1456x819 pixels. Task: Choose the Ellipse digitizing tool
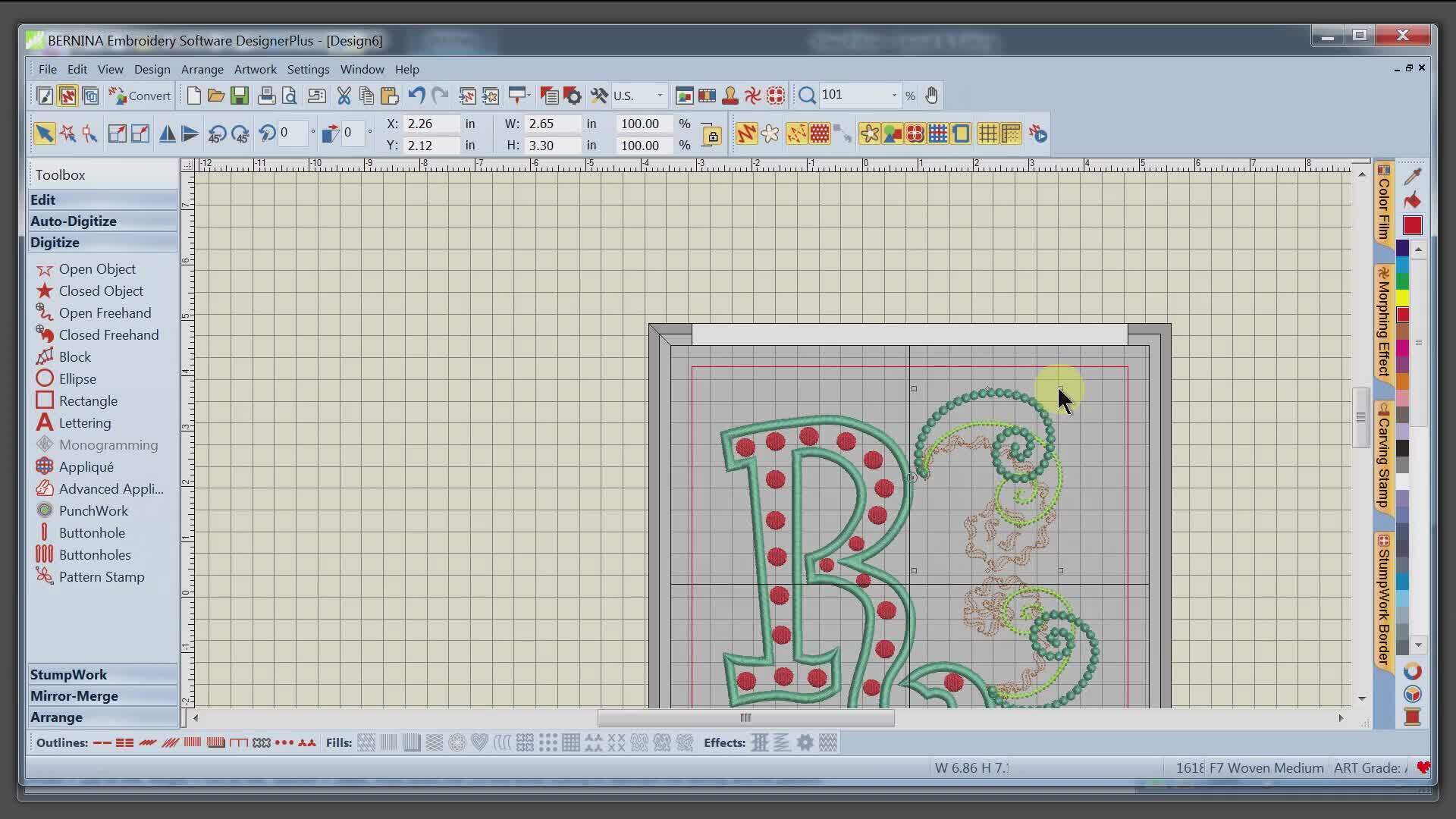tap(77, 378)
